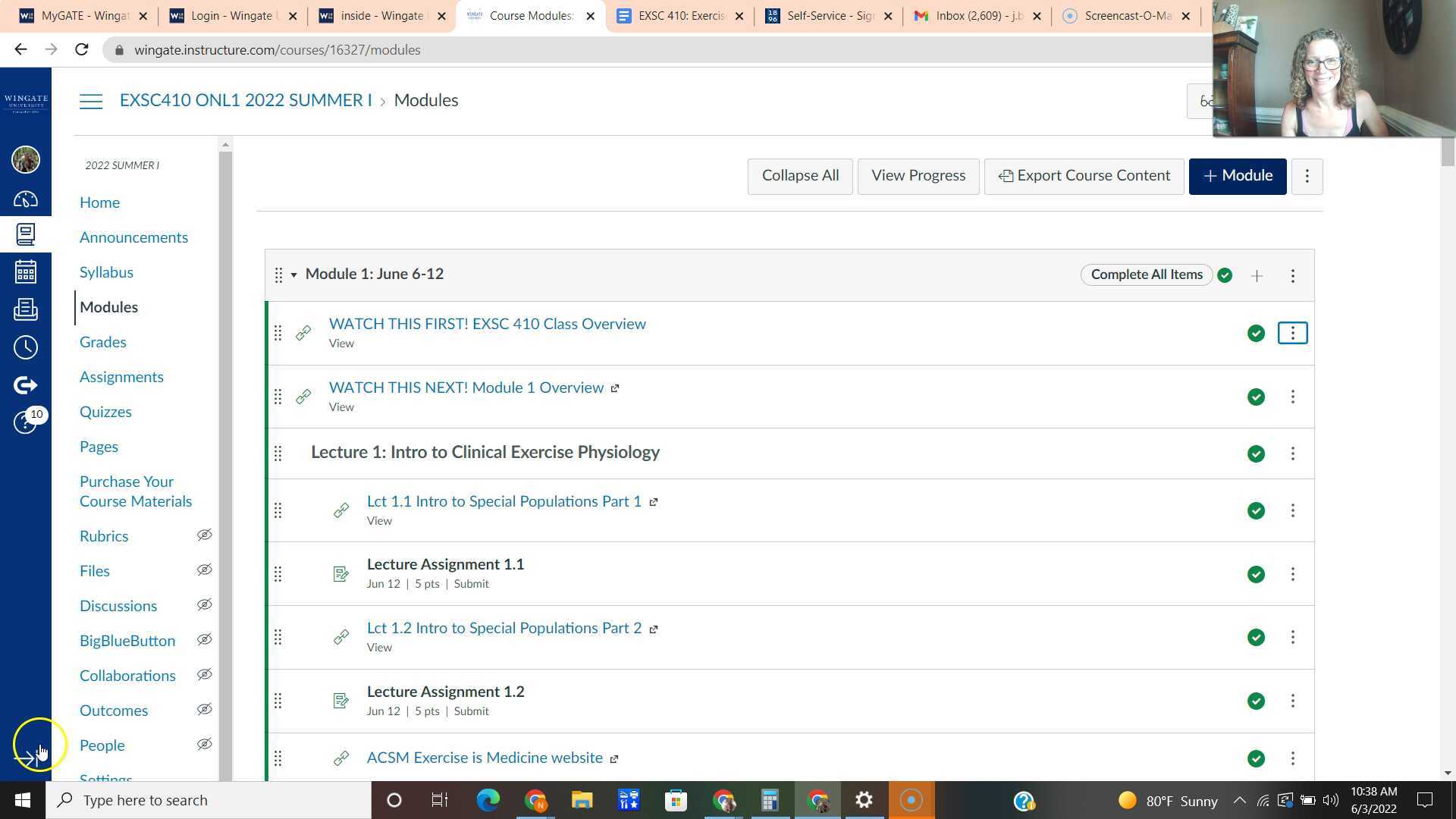Open the Help icon showing 10 badge
The image size is (1456, 819).
pos(26,422)
